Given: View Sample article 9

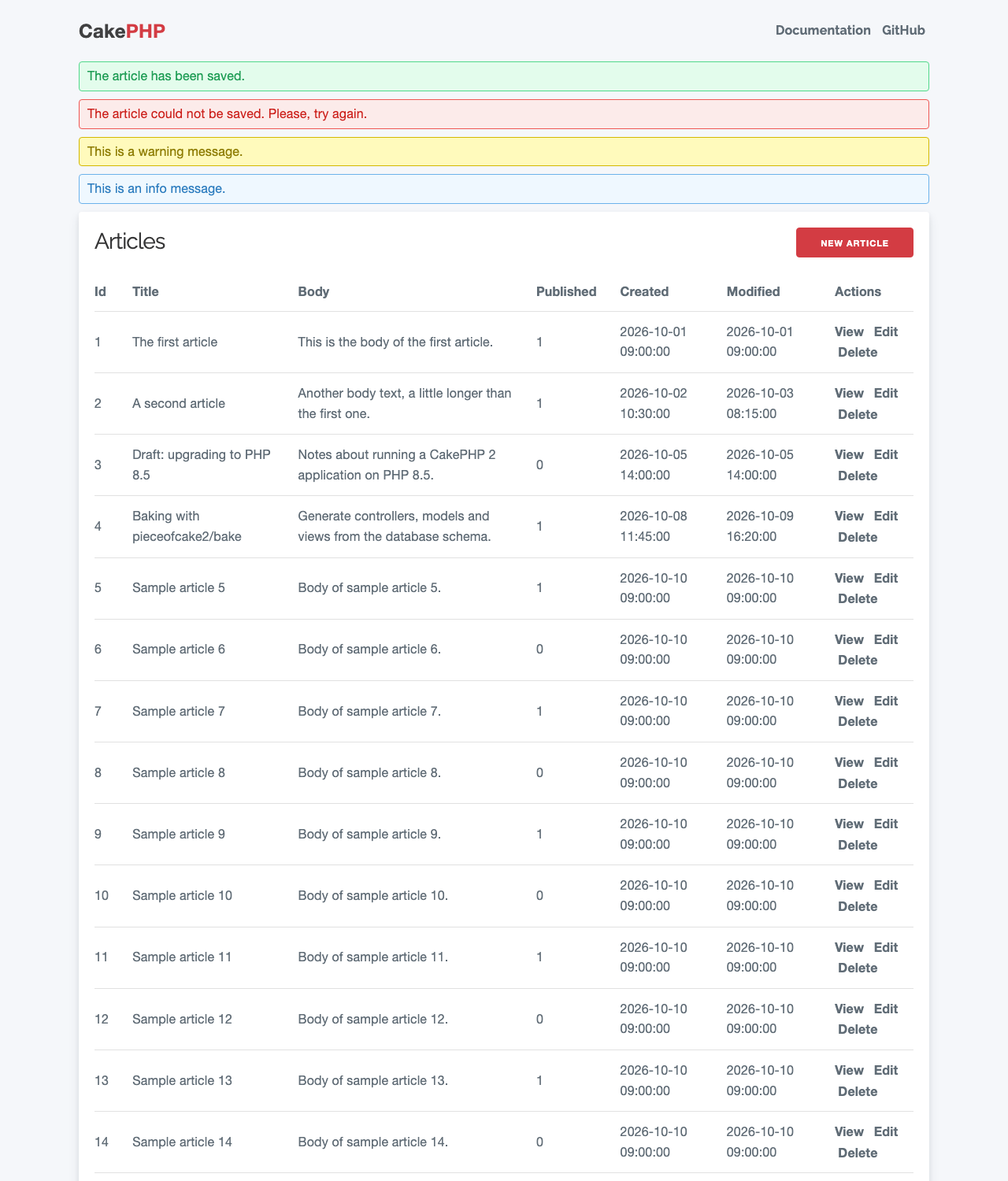Looking at the screenshot, I should click(849, 824).
